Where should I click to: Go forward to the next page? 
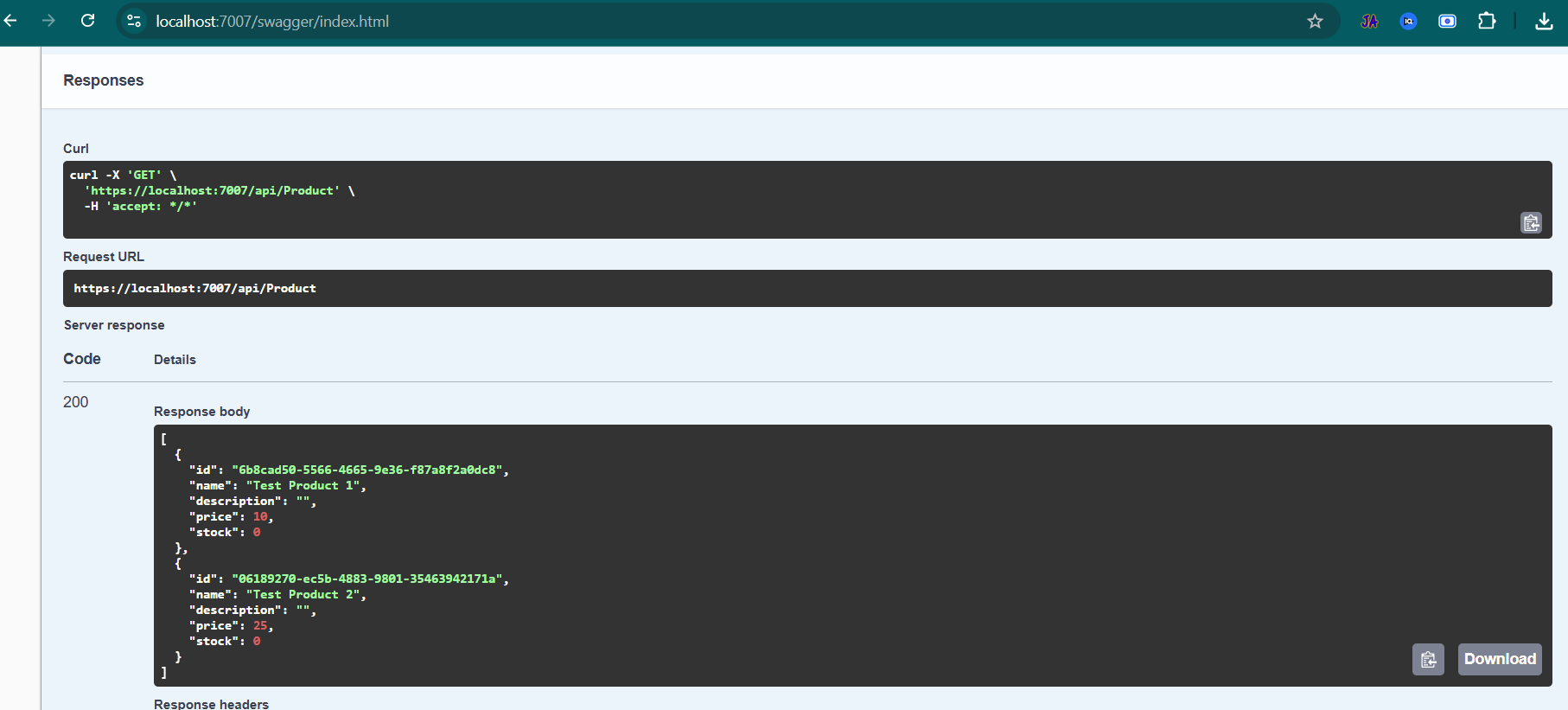pos(48,21)
